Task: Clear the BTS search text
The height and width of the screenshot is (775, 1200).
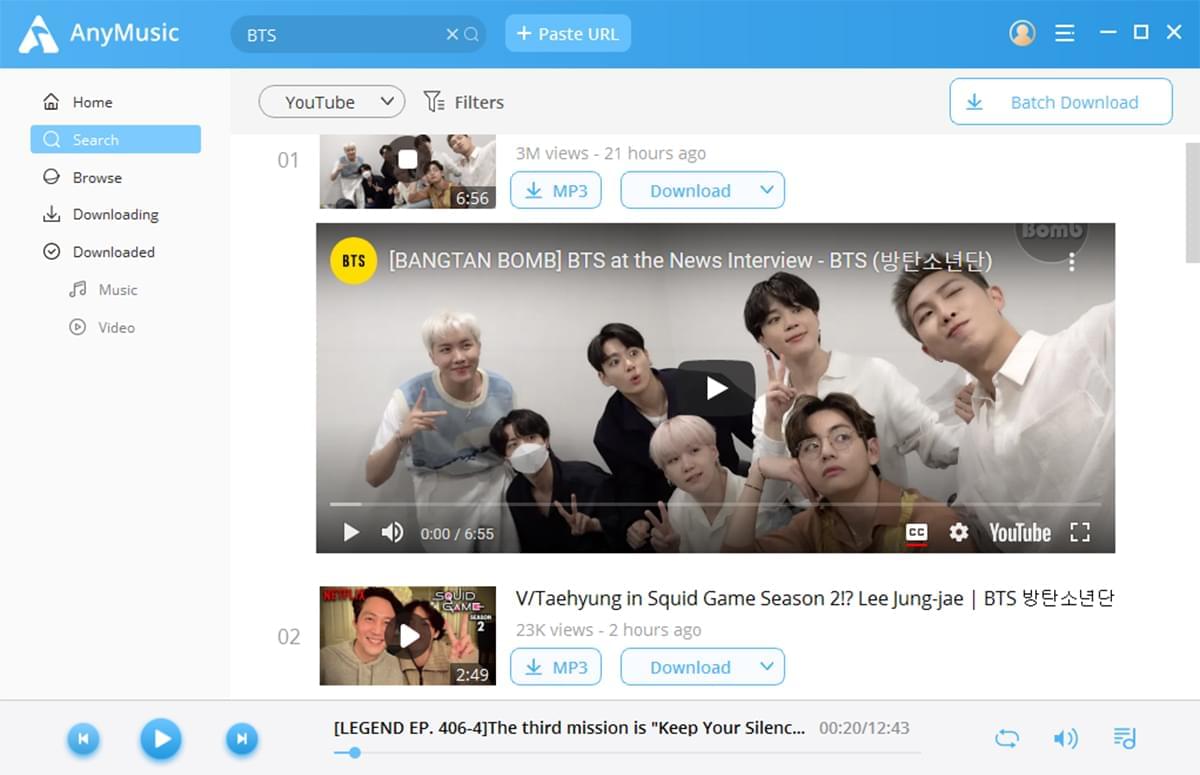Action: pyautogui.click(x=452, y=34)
